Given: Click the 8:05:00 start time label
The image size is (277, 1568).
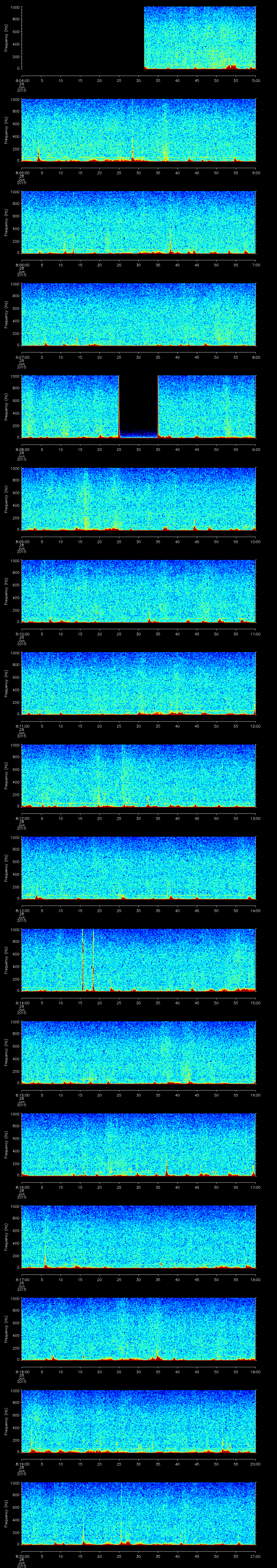Looking at the screenshot, I should click(22, 173).
